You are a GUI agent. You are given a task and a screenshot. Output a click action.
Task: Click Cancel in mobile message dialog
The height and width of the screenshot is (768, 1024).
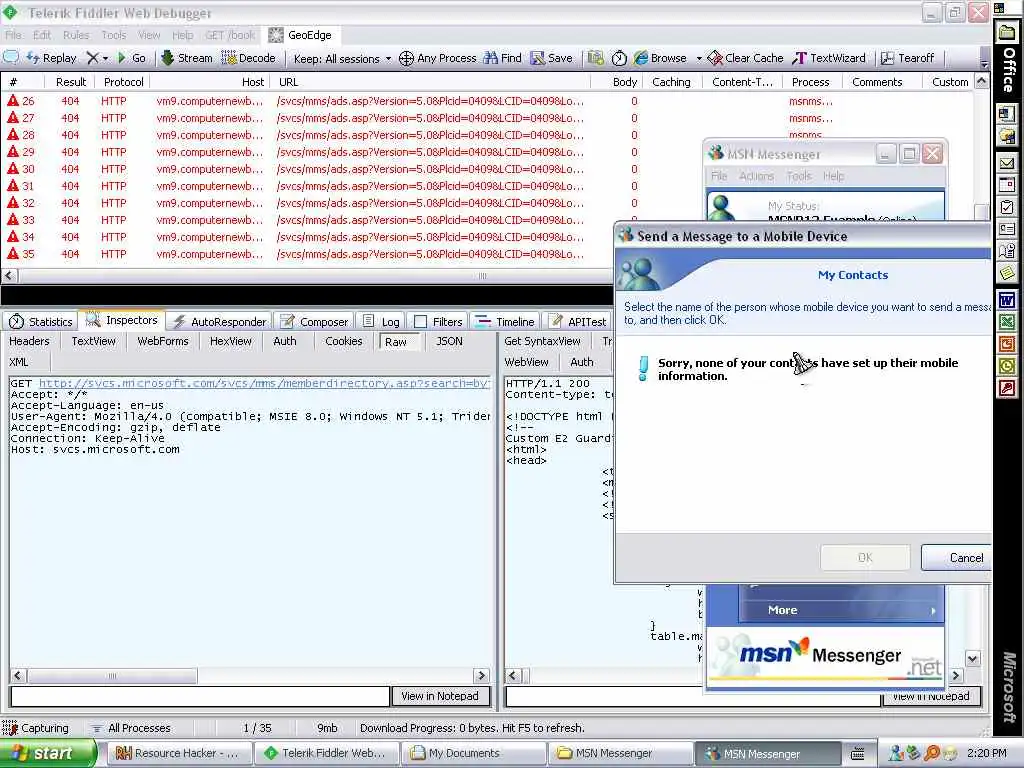957,558
